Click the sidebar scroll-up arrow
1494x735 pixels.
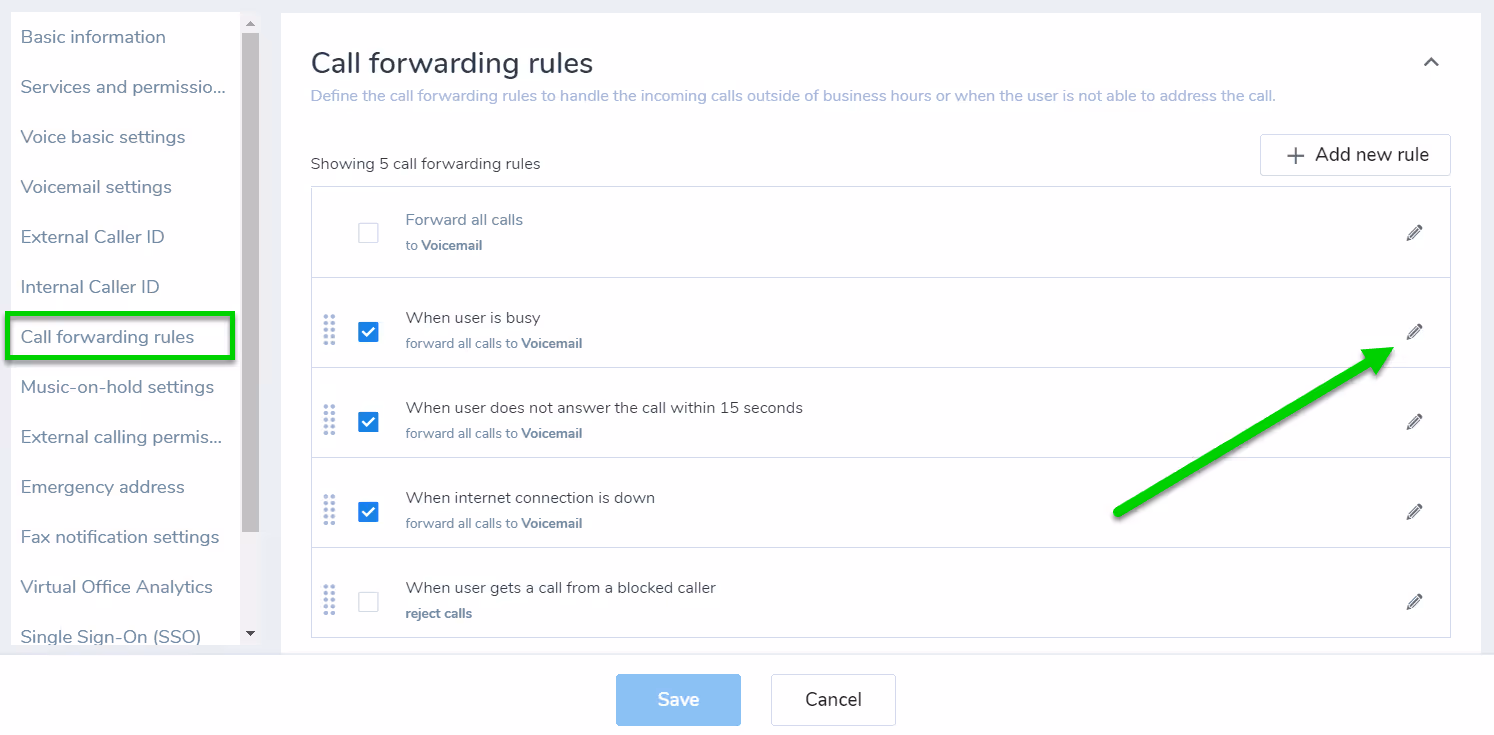[250, 17]
